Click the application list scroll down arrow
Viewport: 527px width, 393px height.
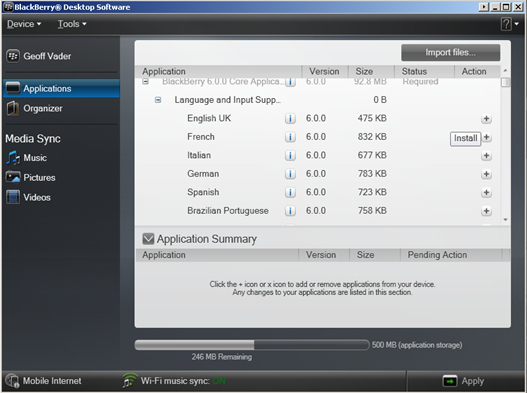tap(505, 220)
